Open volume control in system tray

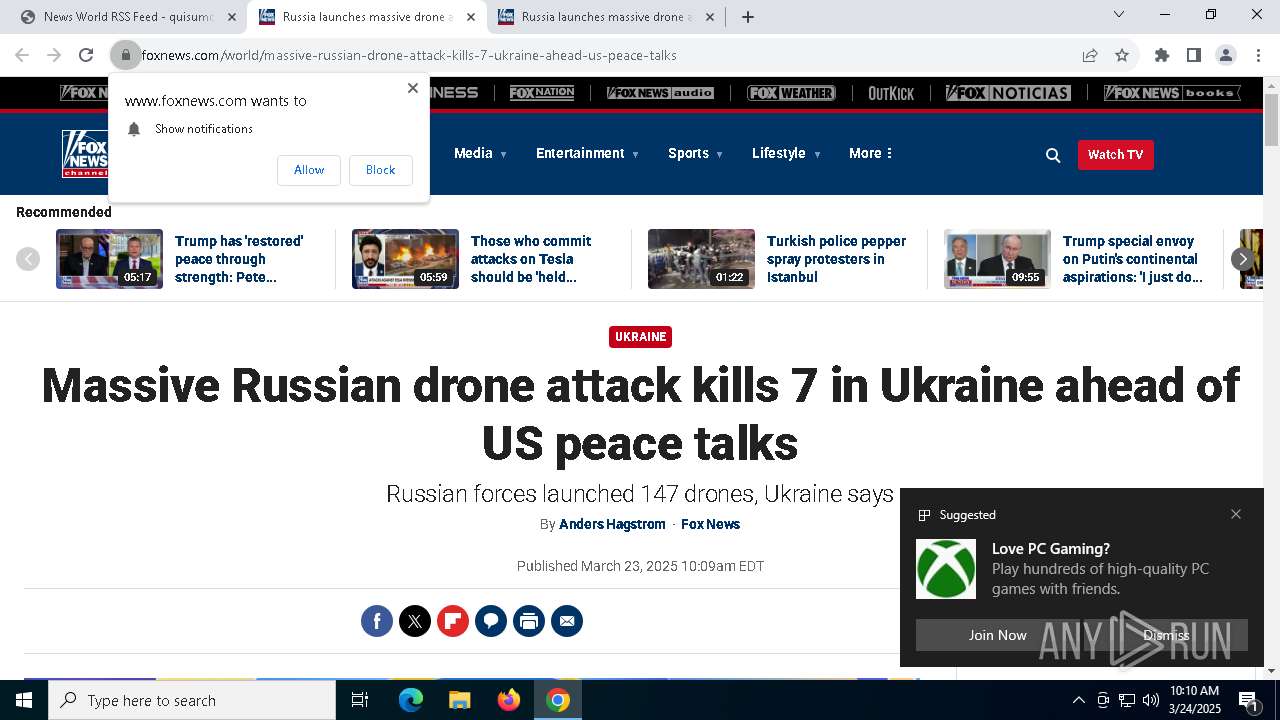tap(1151, 700)
